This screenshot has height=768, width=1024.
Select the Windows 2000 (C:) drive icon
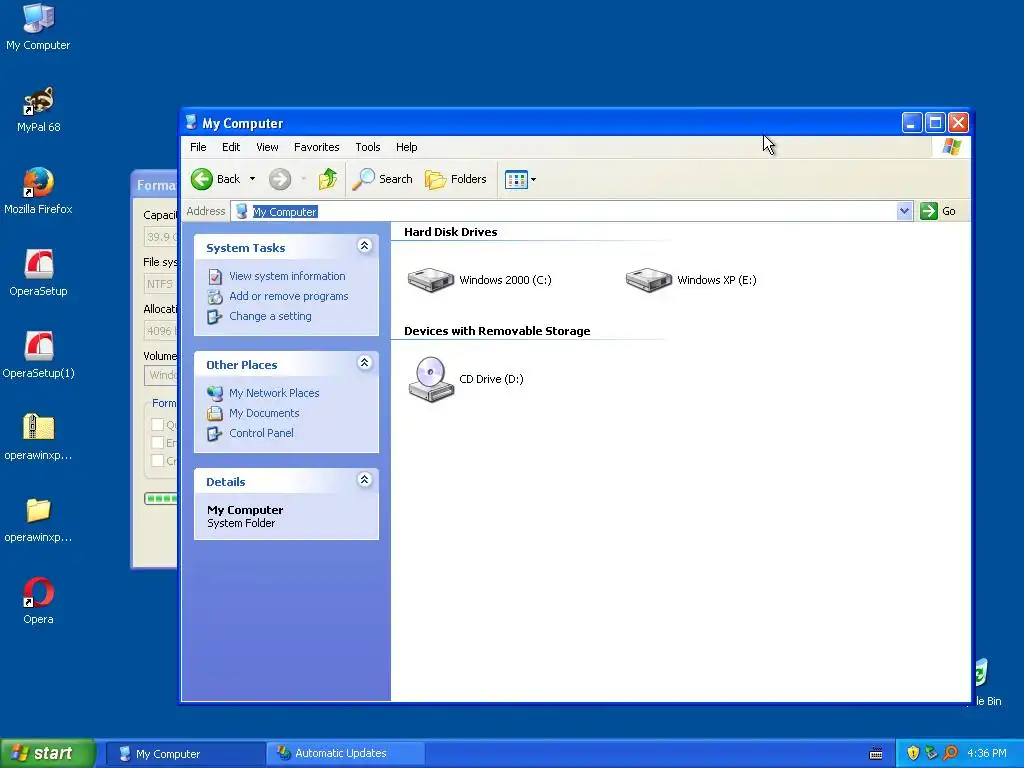point(431,280)
